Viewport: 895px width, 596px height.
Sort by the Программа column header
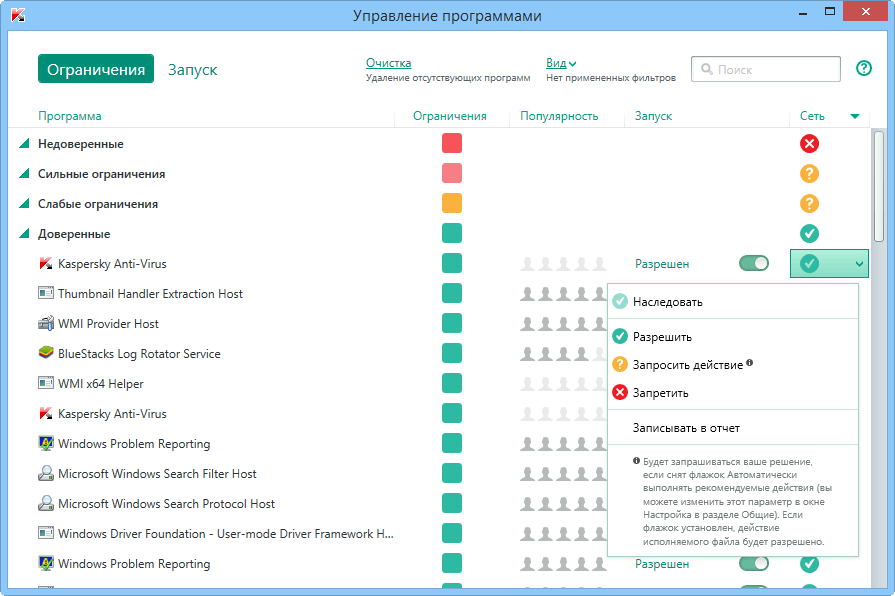[70, 116]
